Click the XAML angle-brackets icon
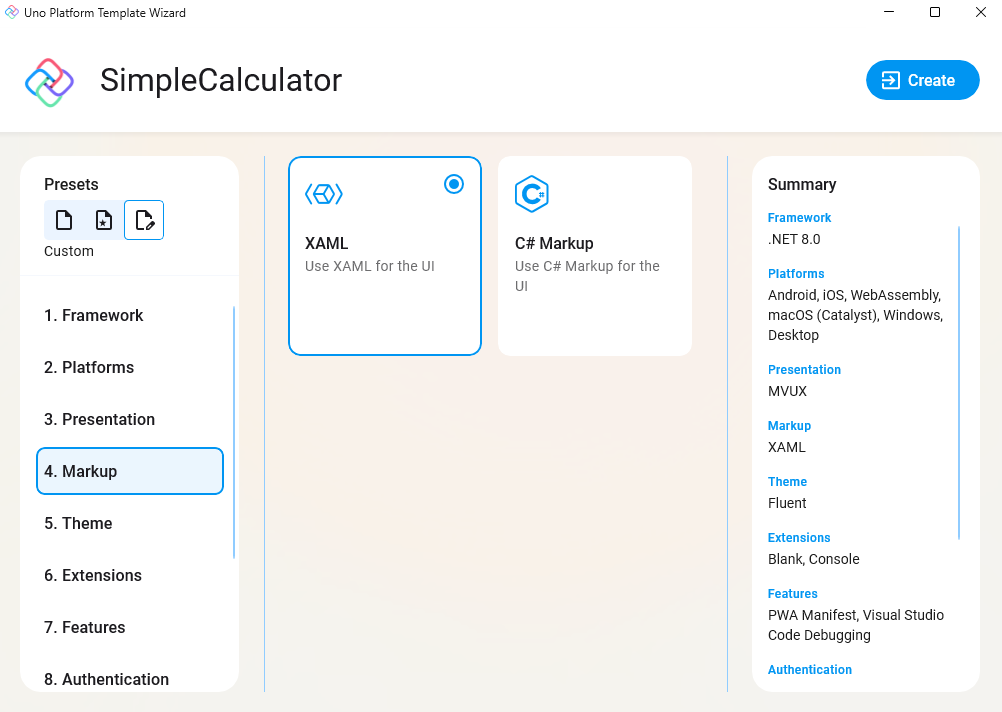This screenshot has height=712, width=1002. click(x=323, y=193)
